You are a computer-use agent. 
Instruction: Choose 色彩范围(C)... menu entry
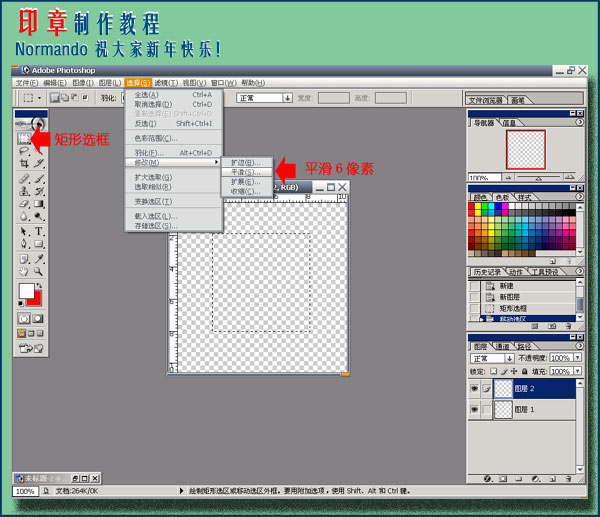click(x=174, y=138)
